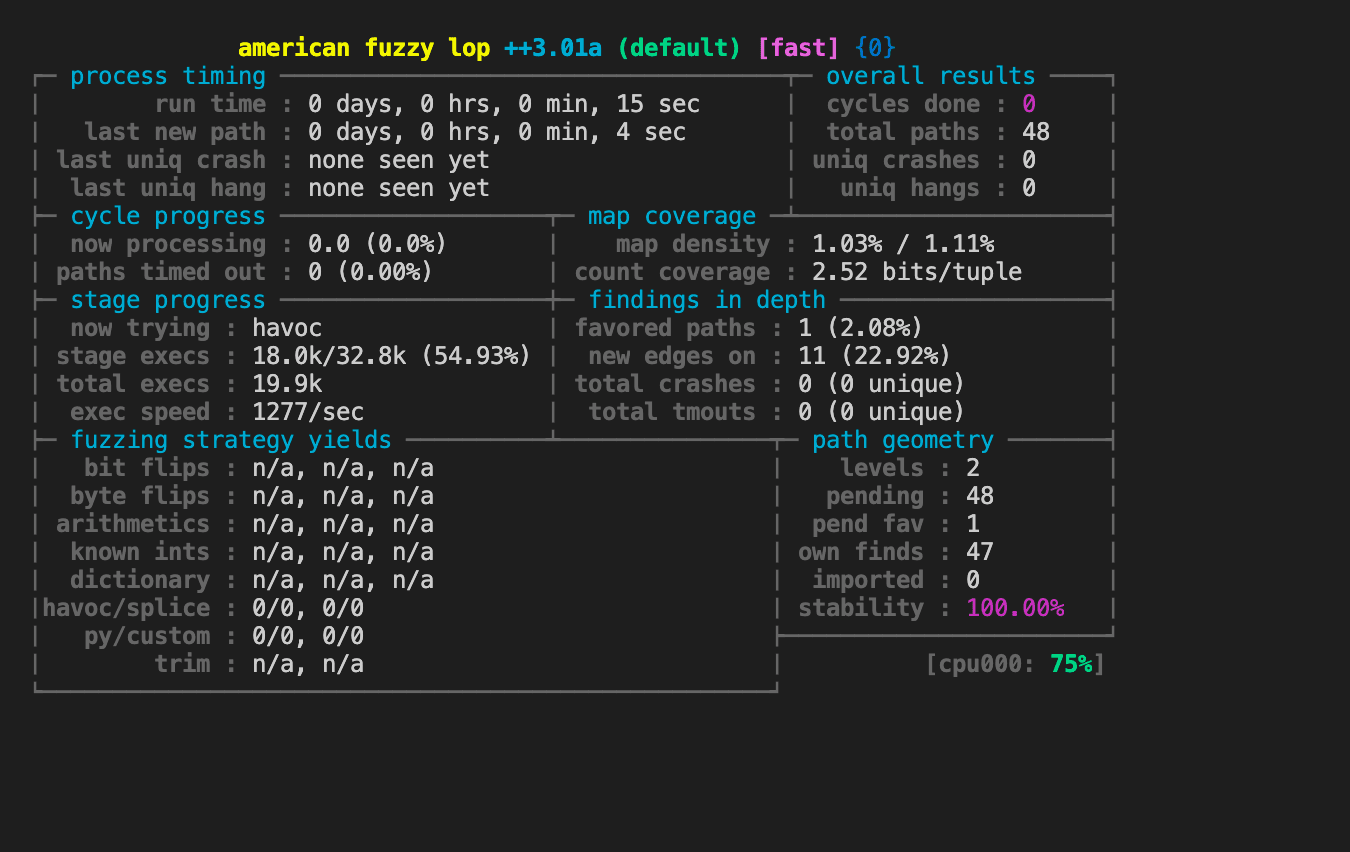Click levels value 2
The height and width of the screenshot is (852, 1350).
point(973,468)
